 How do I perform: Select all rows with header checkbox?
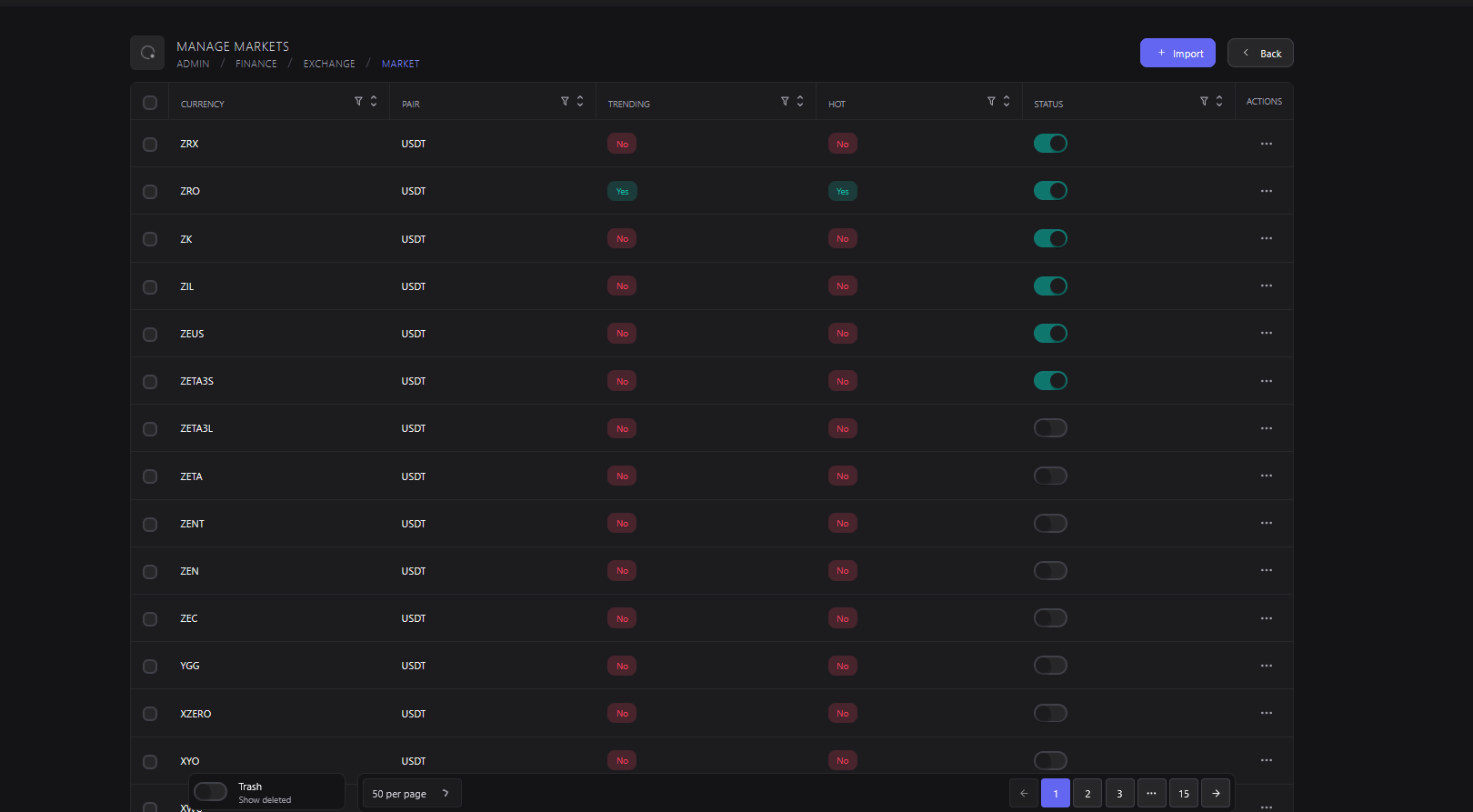(x=150, y=103)
